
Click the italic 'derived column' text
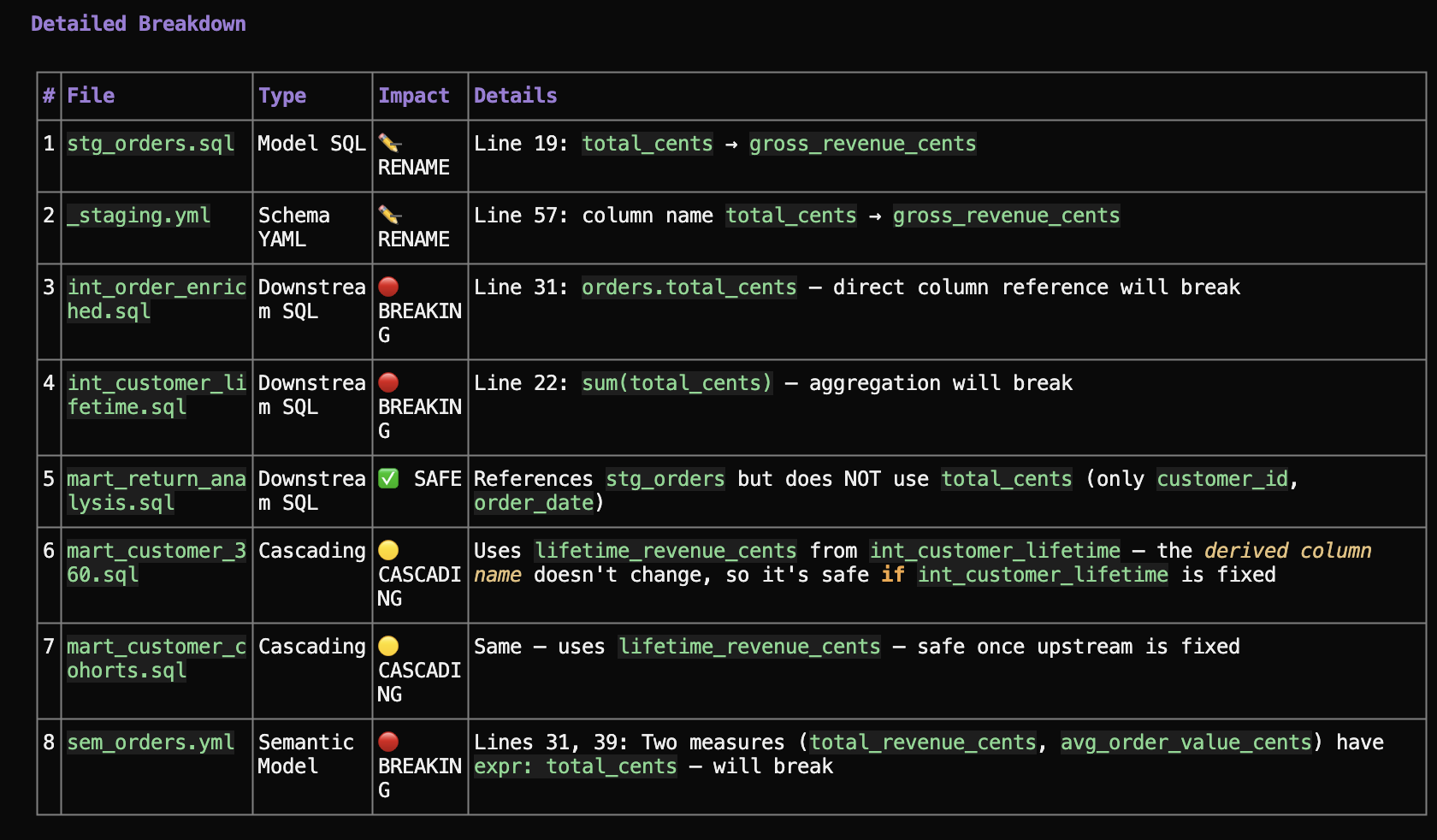(x=1288, y=551)
